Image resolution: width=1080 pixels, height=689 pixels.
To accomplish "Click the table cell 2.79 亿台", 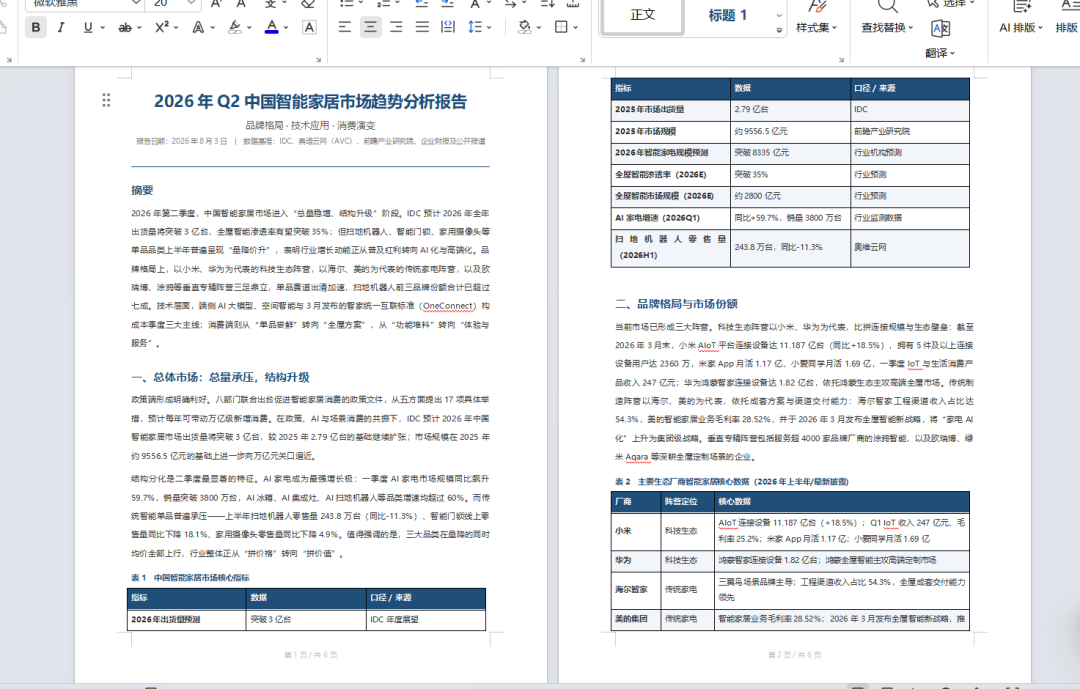I will (x=790, y=110).
